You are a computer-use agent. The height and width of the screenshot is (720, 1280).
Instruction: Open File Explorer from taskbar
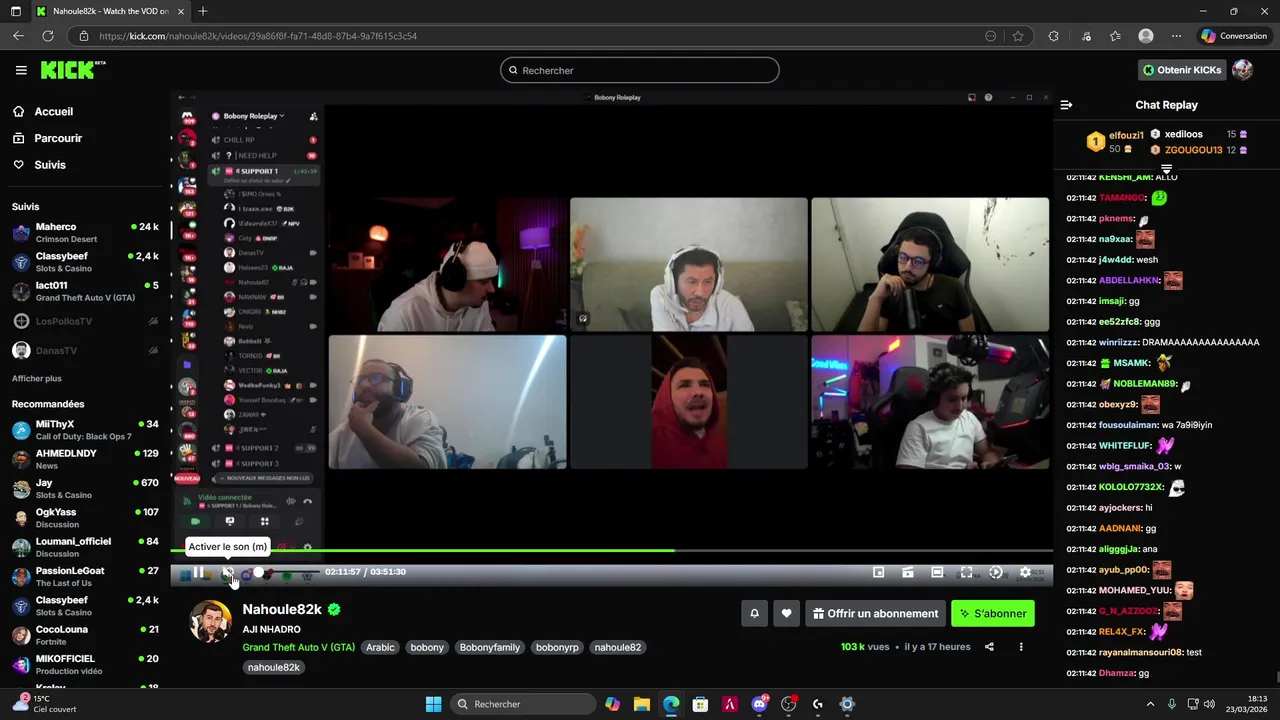click(642, 704)
